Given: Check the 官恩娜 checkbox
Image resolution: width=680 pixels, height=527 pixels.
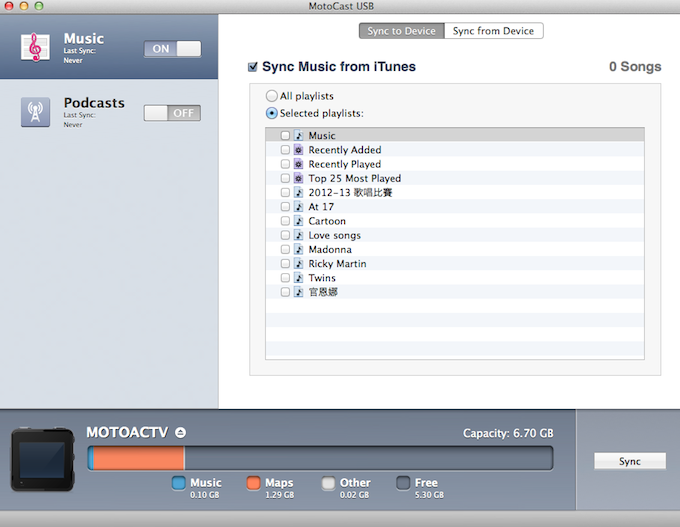Looking at the screenshot, I should coord(285,292).
